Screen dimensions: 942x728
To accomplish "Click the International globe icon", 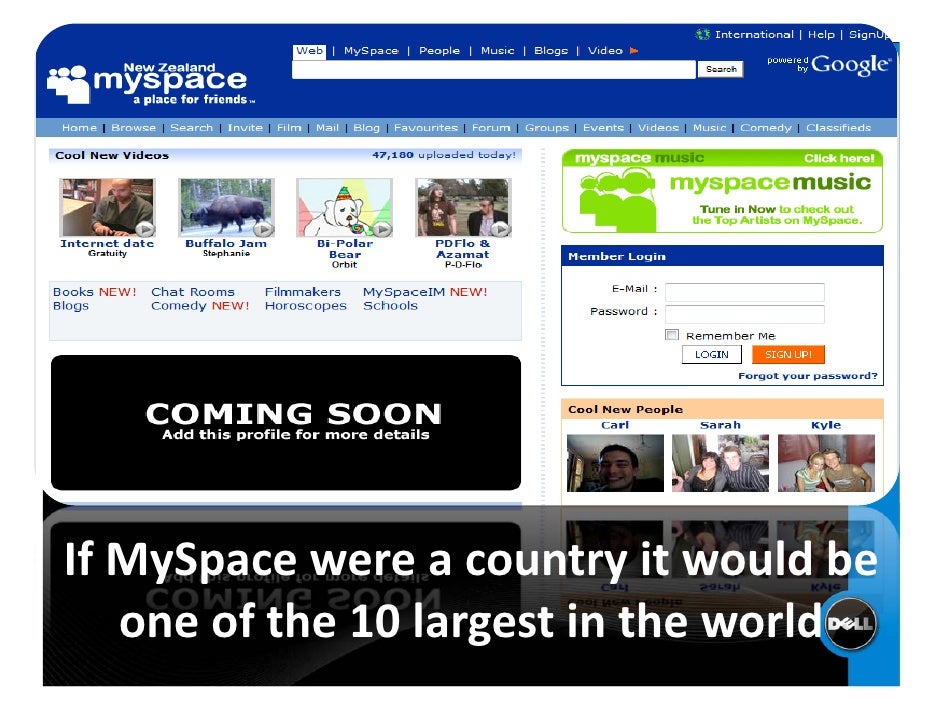I will click(702, 34).
